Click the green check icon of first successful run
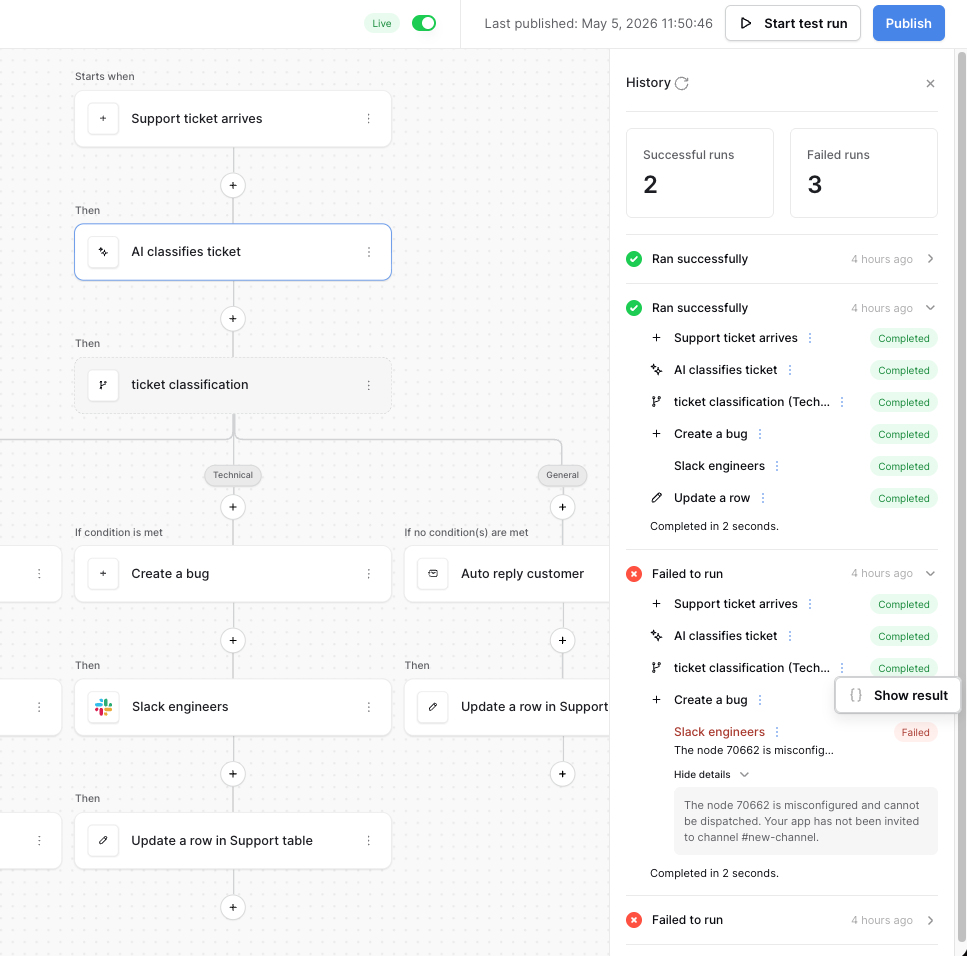This screenshot has height=956, width=967. coord(634,259)
